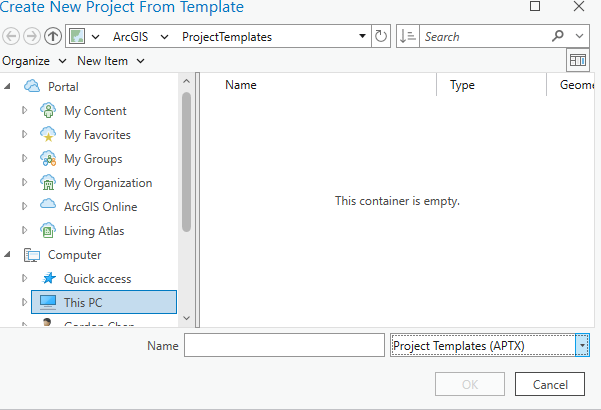601x410 pixels.
Task: Toggle the details panel view icon
Action: click(578, 61)
